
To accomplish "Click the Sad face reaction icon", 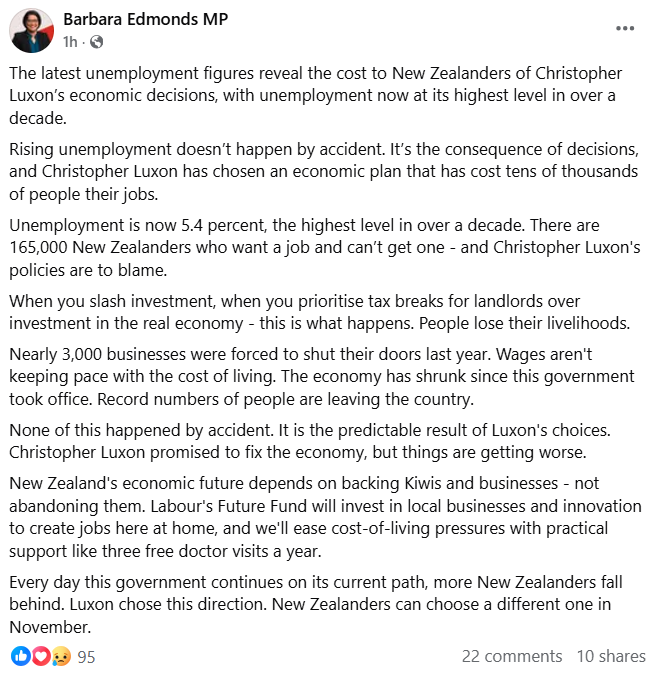I will (59, 656).
